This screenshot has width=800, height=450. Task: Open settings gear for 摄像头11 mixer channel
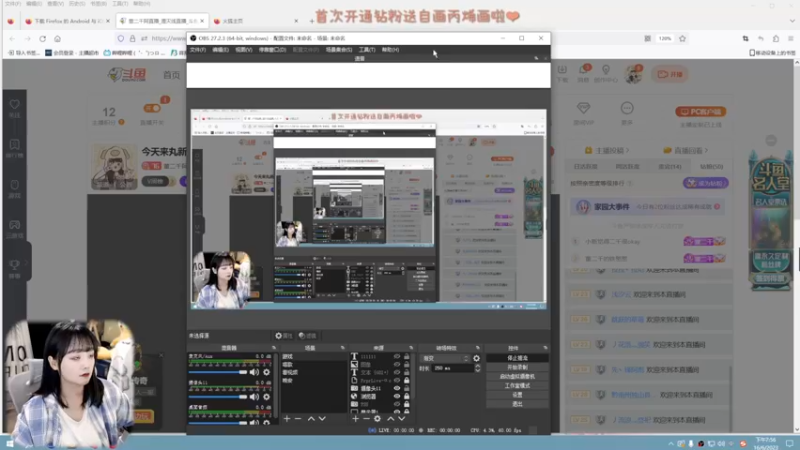click(266, 396)
